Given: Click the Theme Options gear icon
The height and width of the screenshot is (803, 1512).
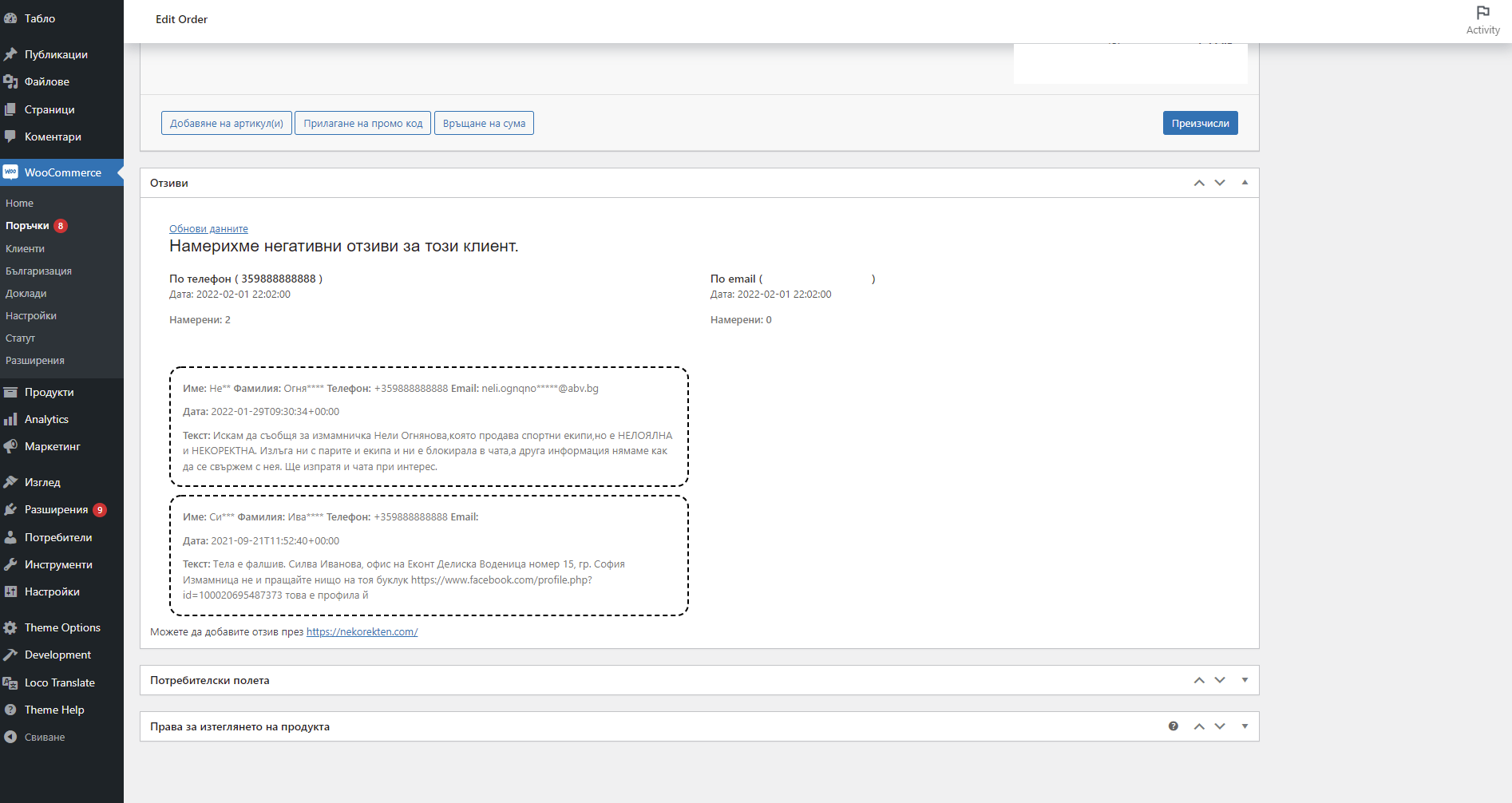Looking at the screenshot, I should [x=10, y=627].
